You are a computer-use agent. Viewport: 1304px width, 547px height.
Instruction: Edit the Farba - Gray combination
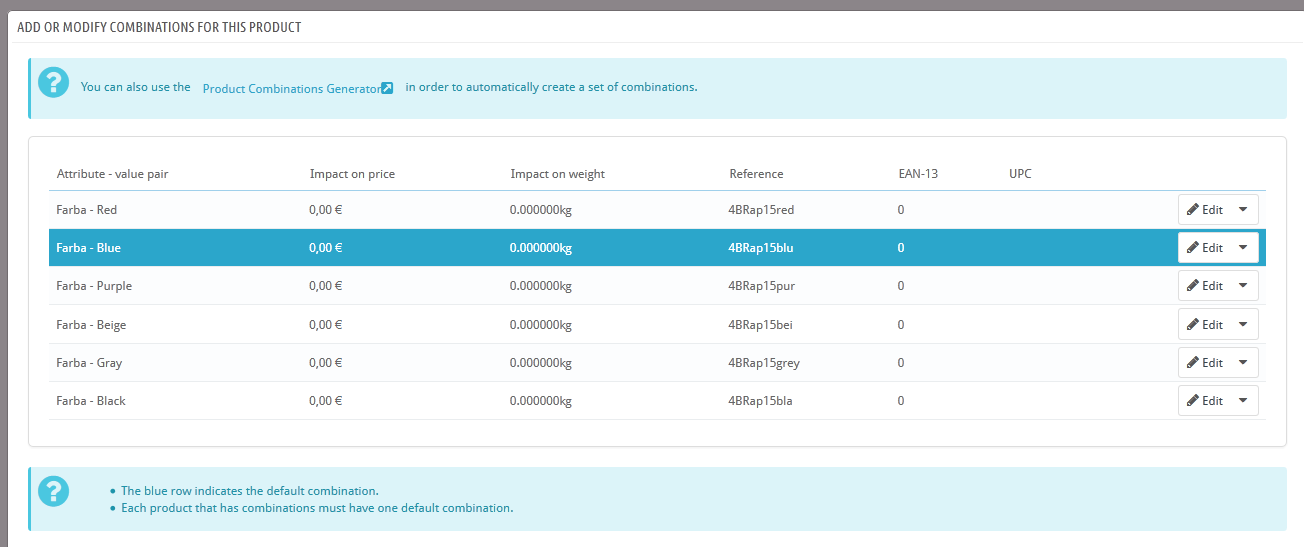pyautogui.click(x=1205, y=363)
